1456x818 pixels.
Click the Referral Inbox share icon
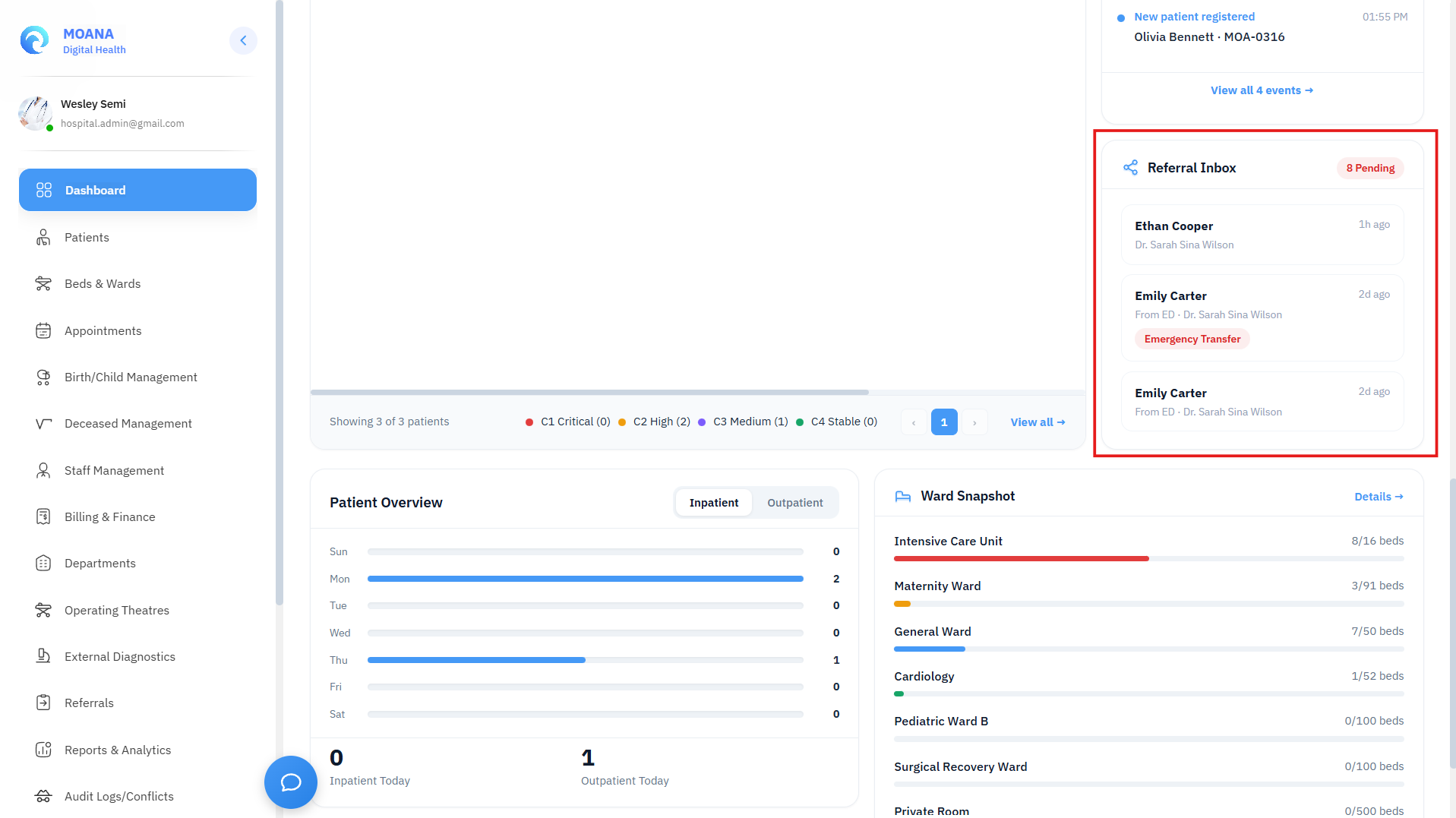(x=1130, y=168)
